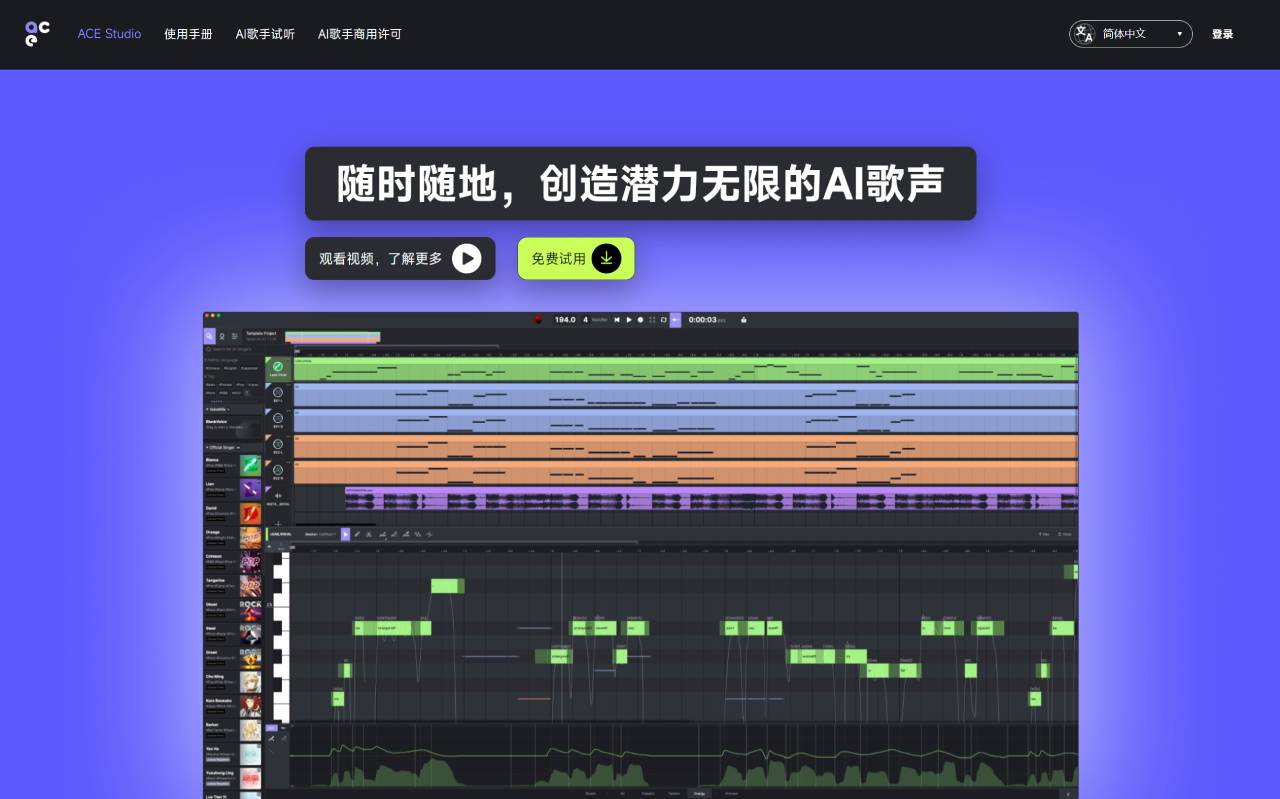Toggle the metronome in the transport bar
Image resolution: width=1280 pixels, height=799 pixels.
652,320
